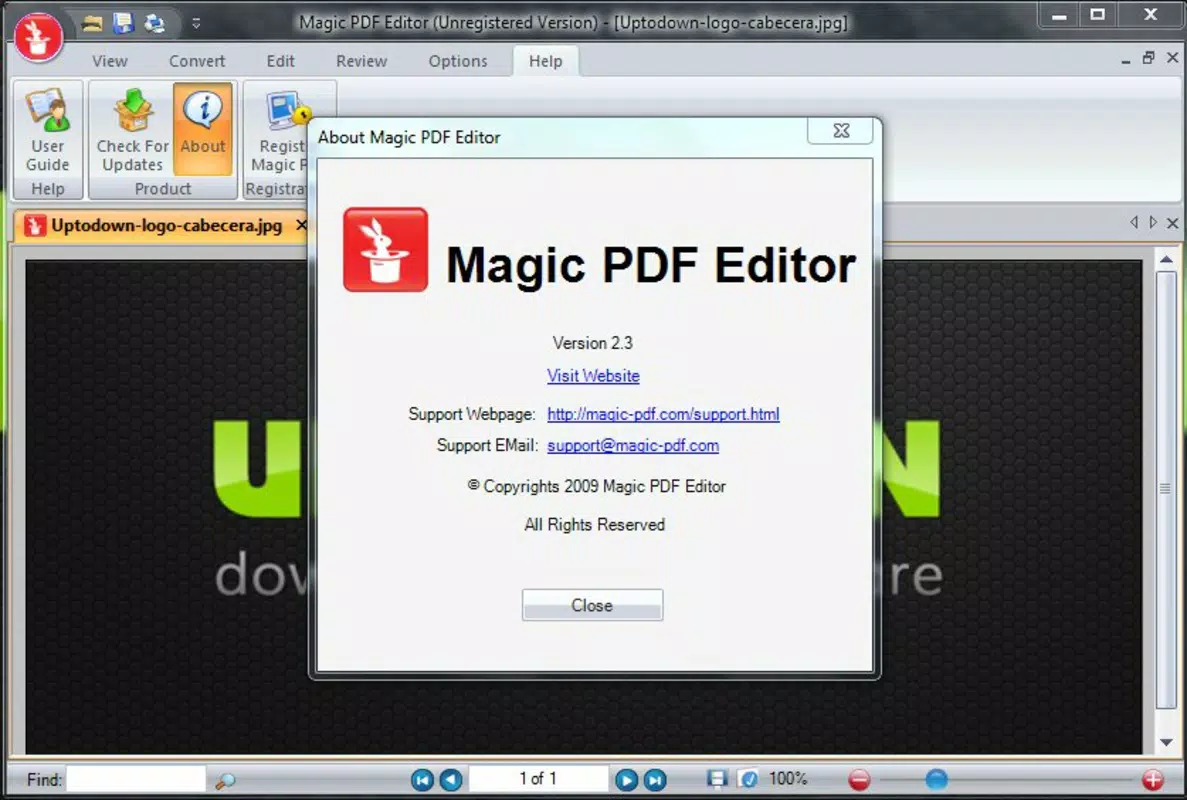The width and height of the screenshot is (1187, 800).
Task: Open the Review ribbon tab
Action: [x=361, y=61]
